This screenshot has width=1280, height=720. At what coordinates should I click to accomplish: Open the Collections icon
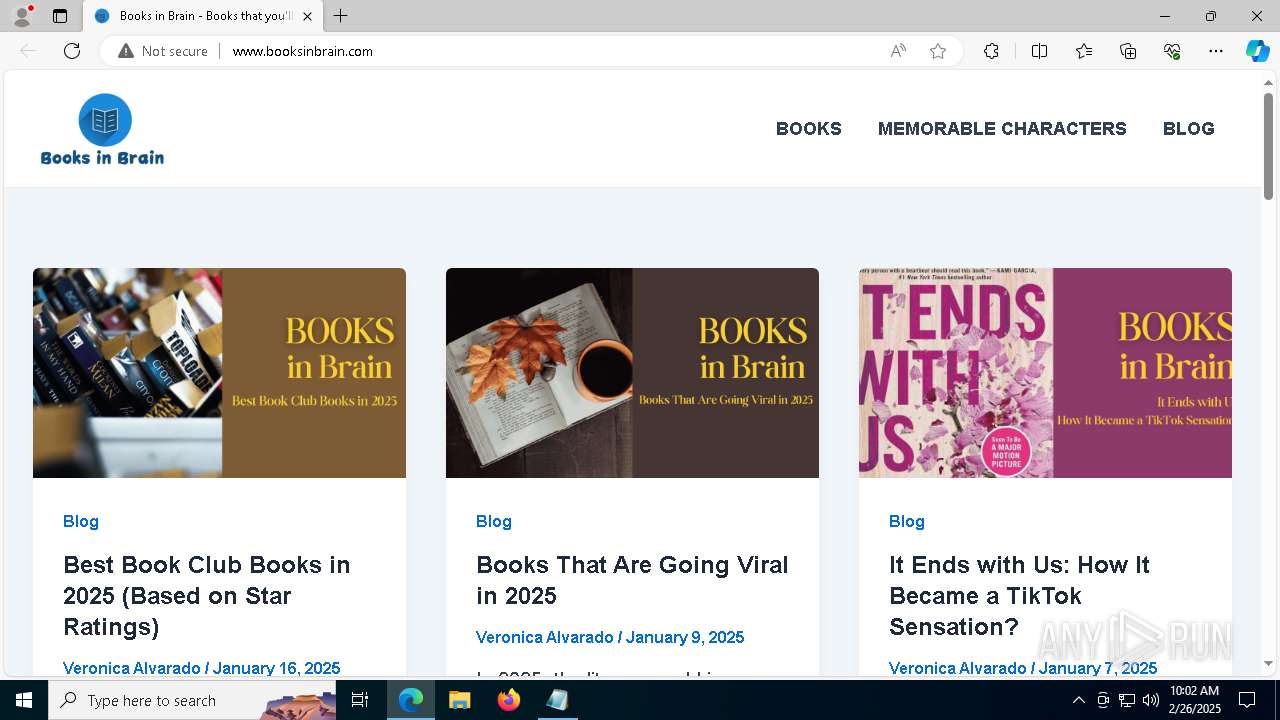coord(1128,51)
